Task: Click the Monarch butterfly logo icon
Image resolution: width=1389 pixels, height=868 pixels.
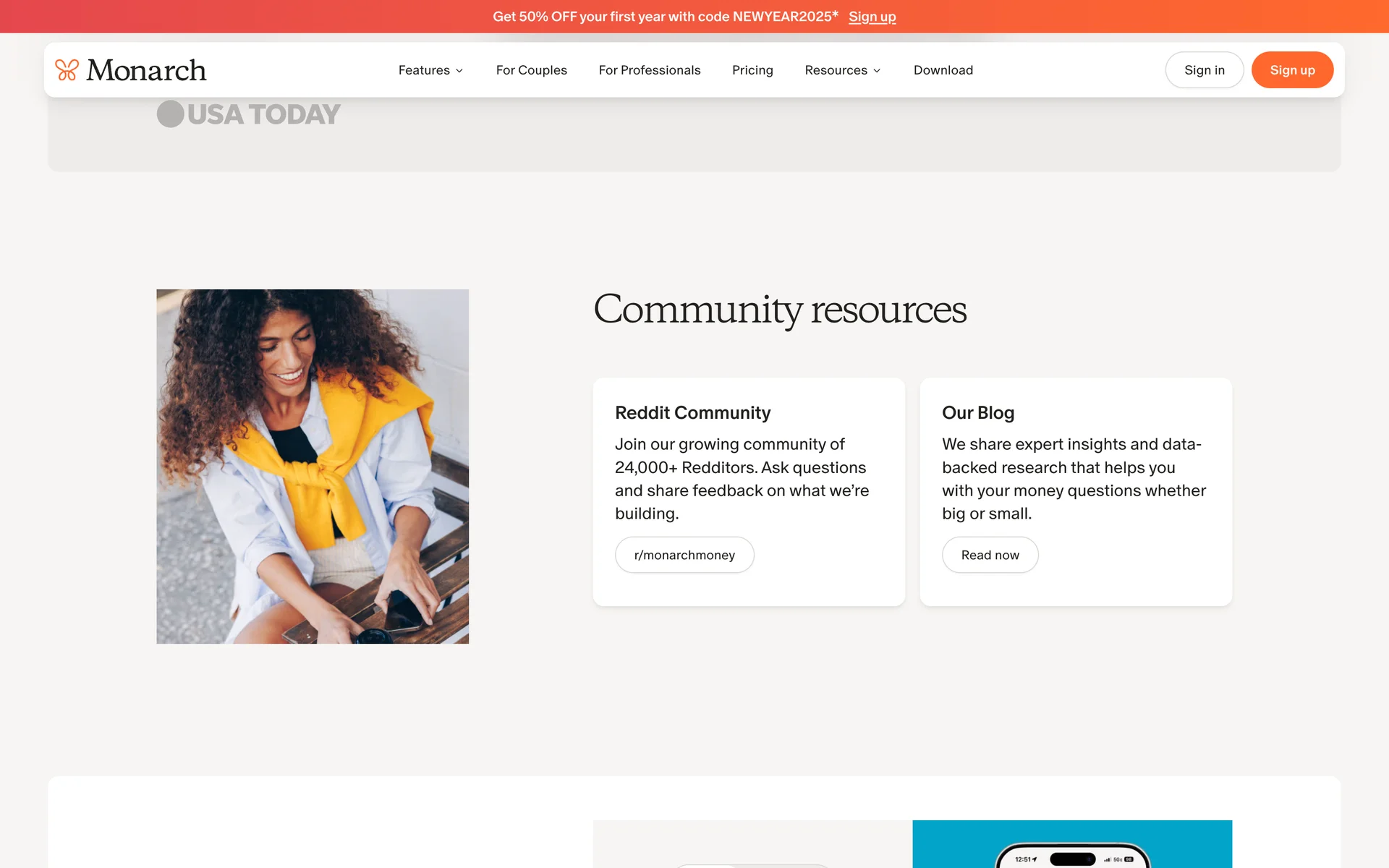Action: (x=67, y=70)
